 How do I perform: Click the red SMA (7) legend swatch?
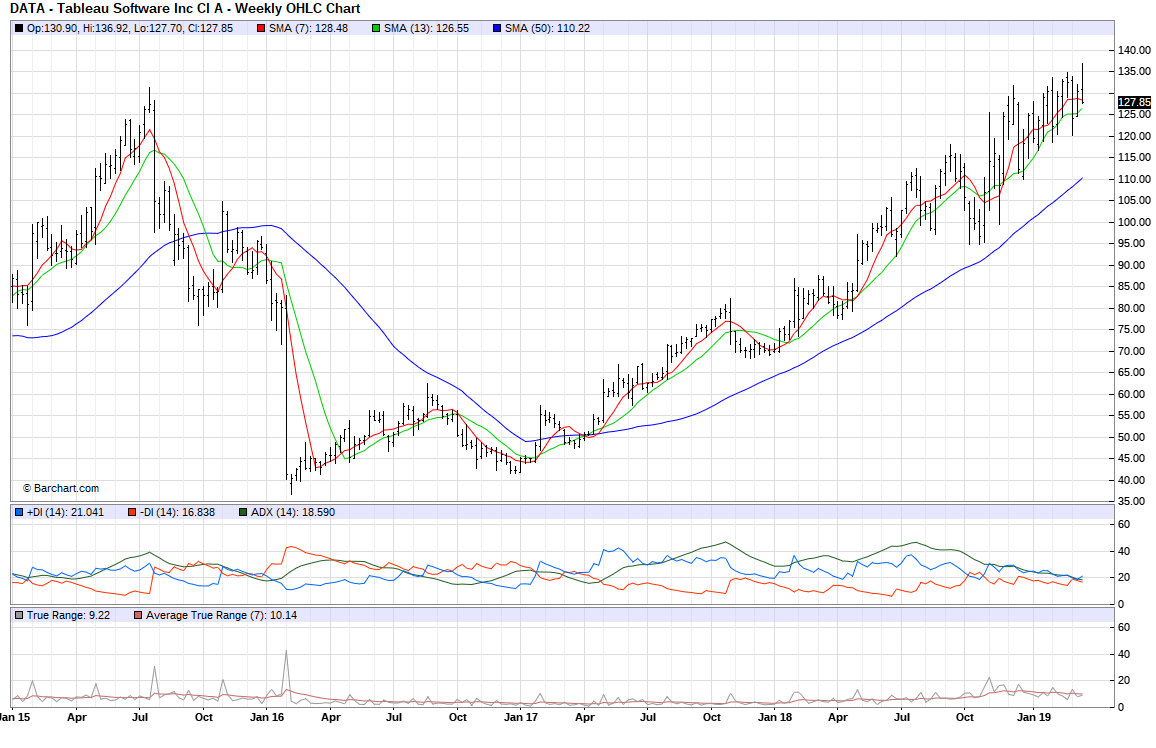(x=261, y=29)
